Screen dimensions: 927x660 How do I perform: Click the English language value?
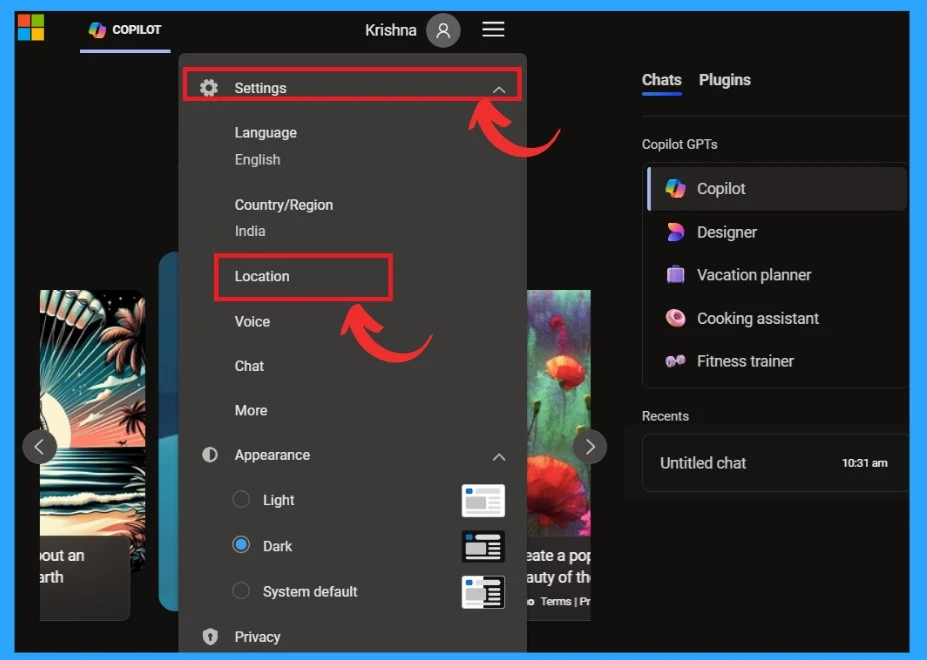(257, 160)
